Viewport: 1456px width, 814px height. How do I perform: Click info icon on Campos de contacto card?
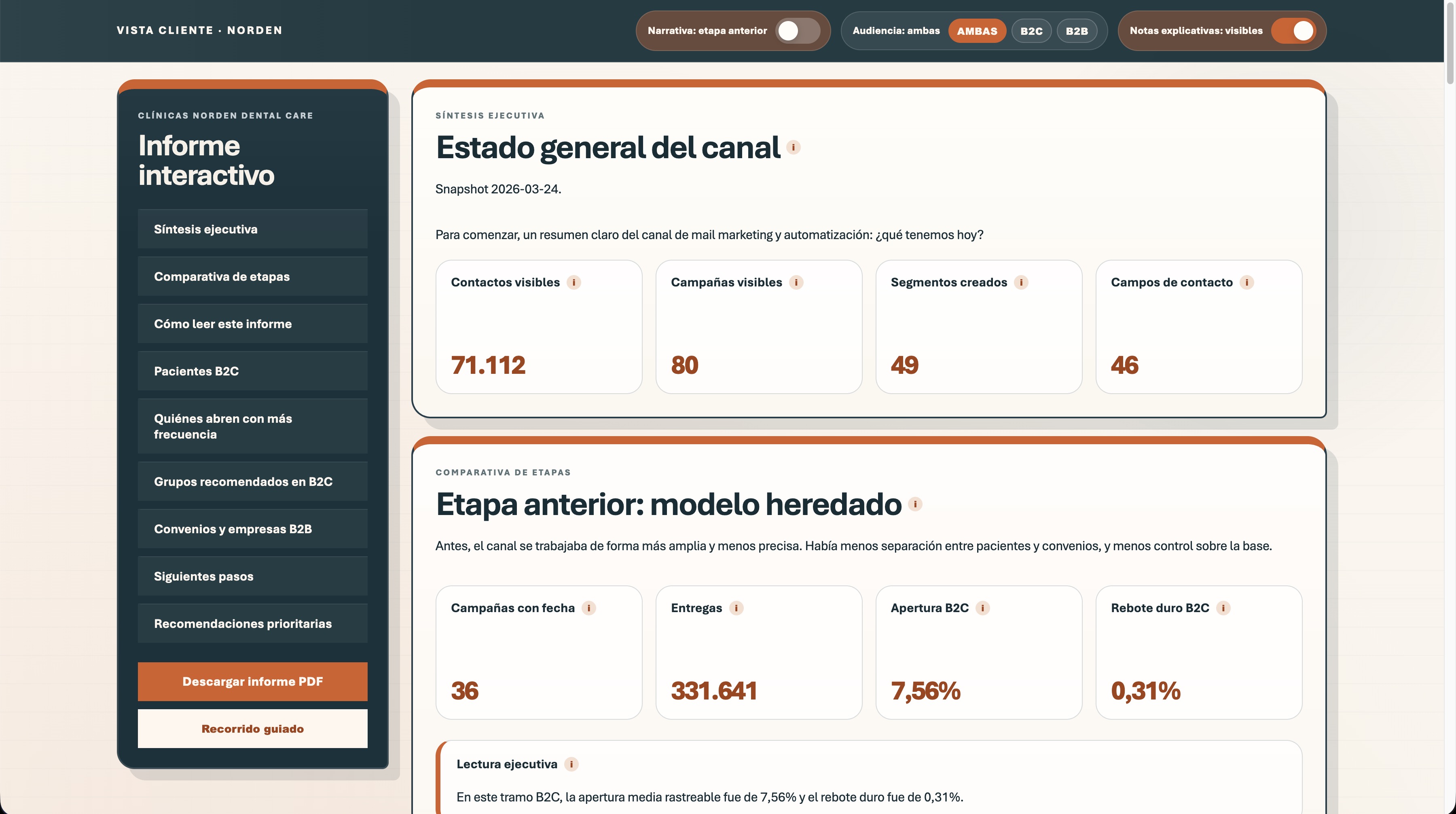[x=1246, y=282]
